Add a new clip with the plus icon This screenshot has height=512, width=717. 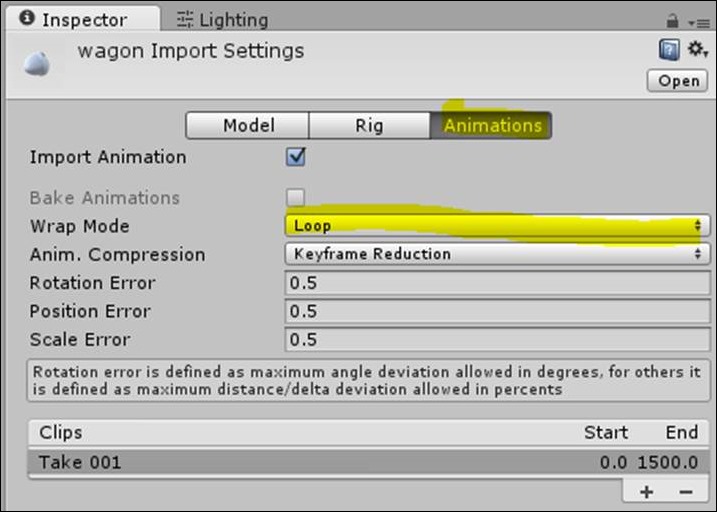[647, 492]
